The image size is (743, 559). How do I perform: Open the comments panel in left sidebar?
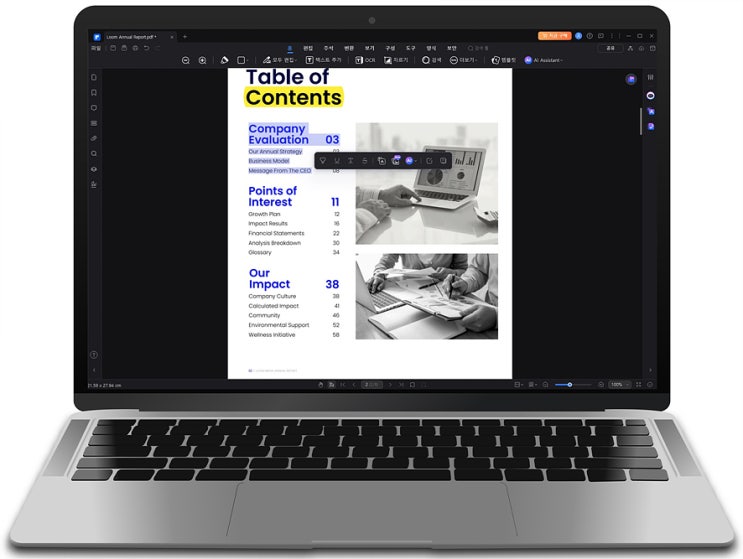[x=94, y=108]
